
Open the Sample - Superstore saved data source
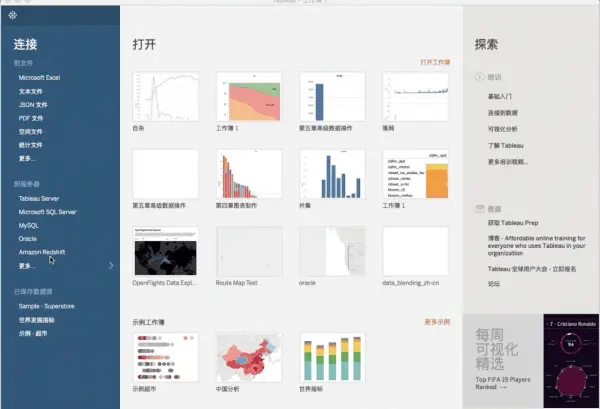[46, 306]
